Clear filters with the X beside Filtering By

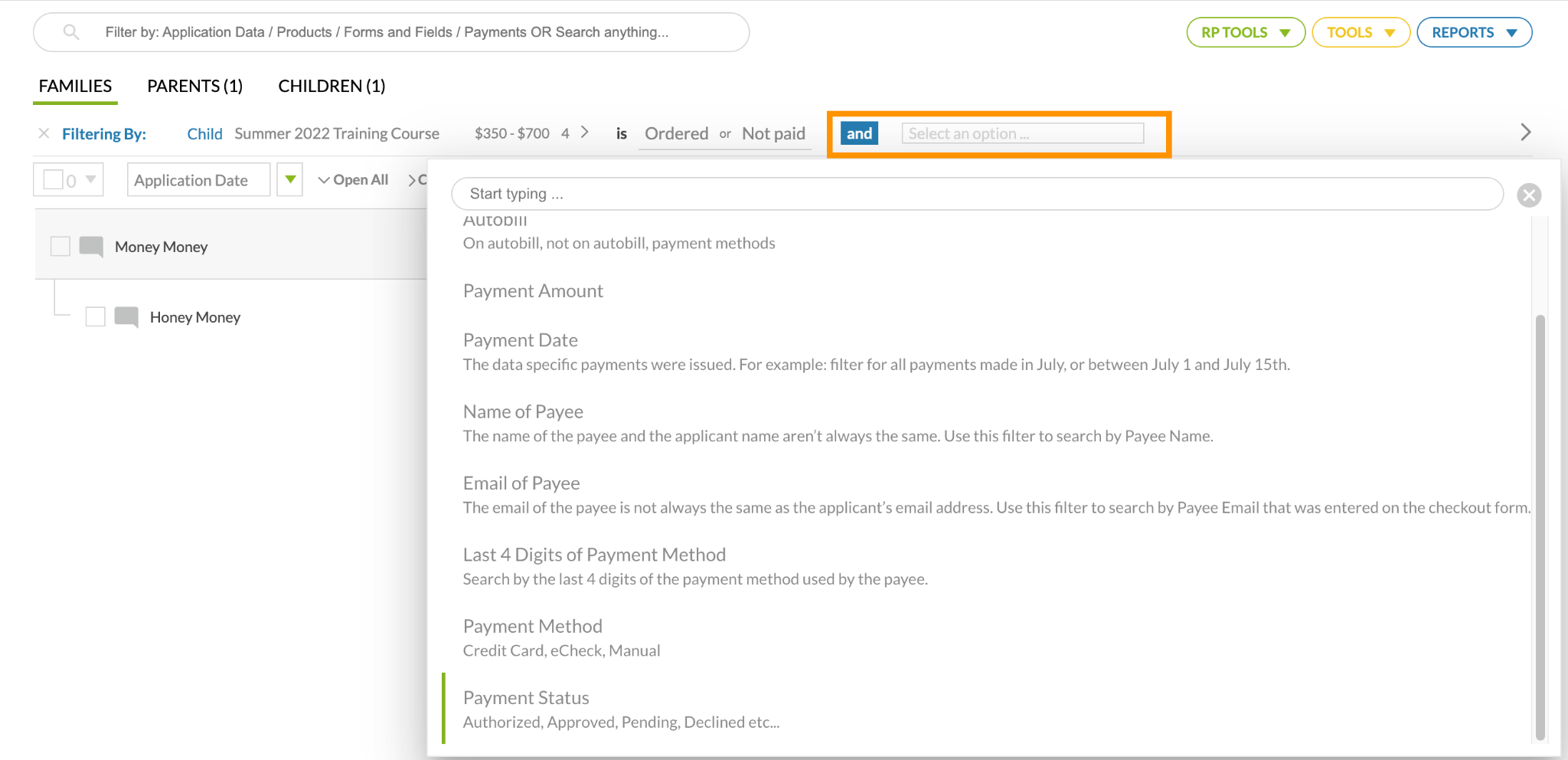pyautogui.click(x=44, y=133)
